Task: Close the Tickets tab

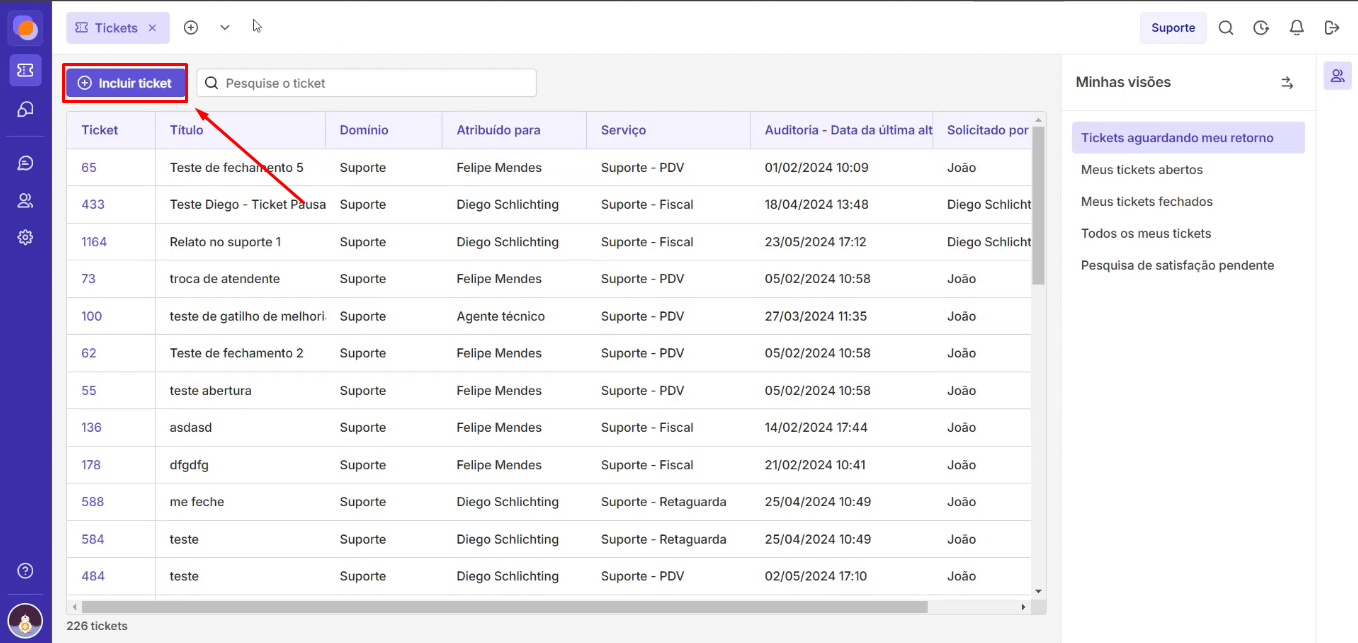Action: (x=153, y=28)
